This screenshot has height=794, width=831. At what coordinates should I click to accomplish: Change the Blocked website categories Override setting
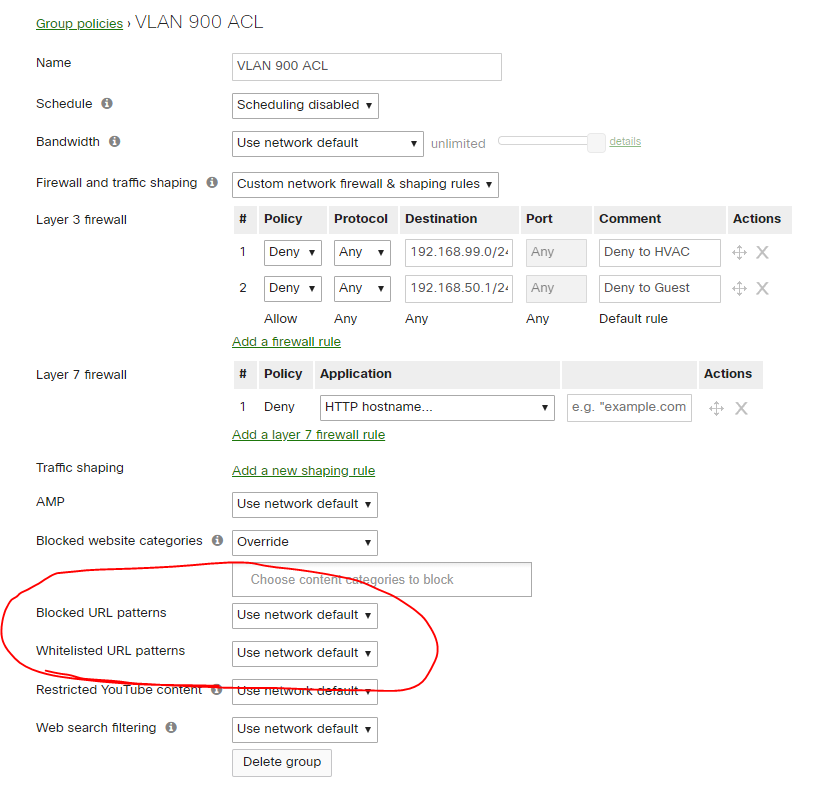tap(304, 542)
